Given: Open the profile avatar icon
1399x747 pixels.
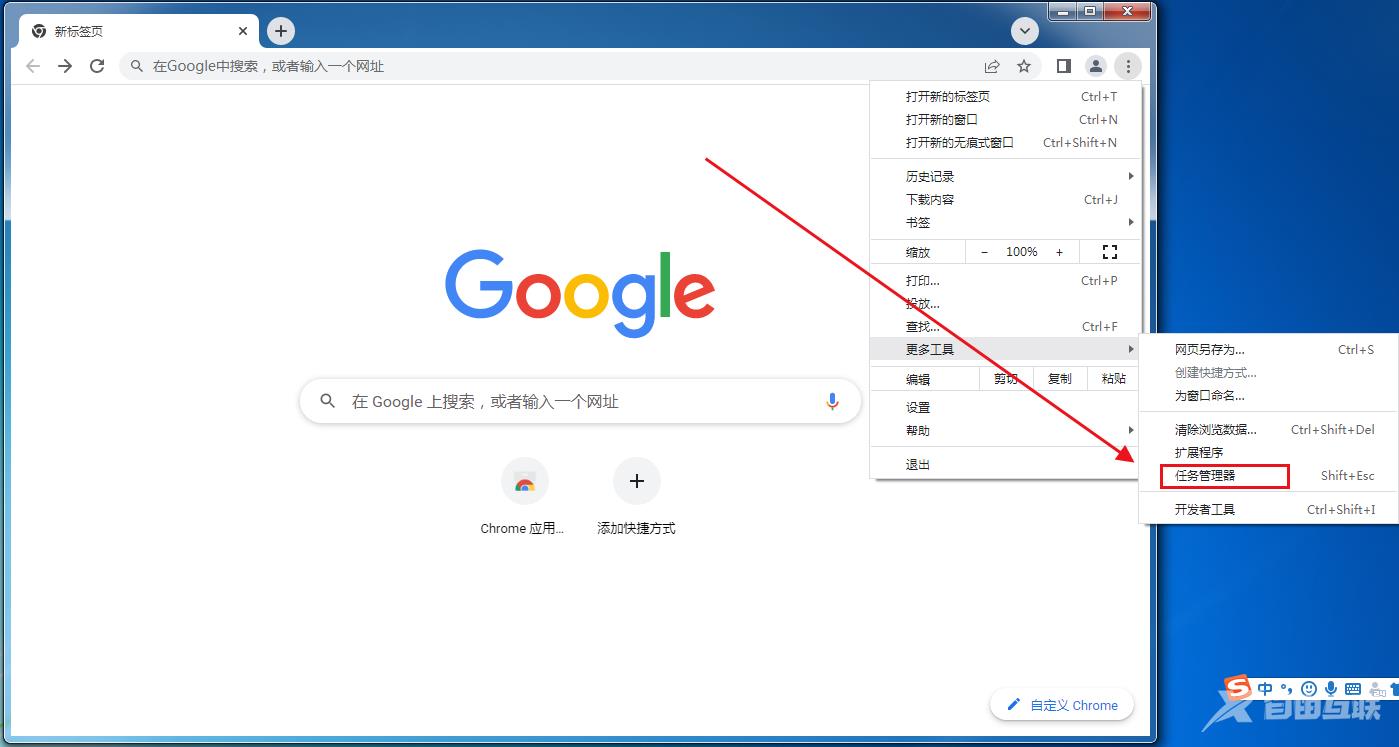Looking at the screenshot, I should [1096, 66].
